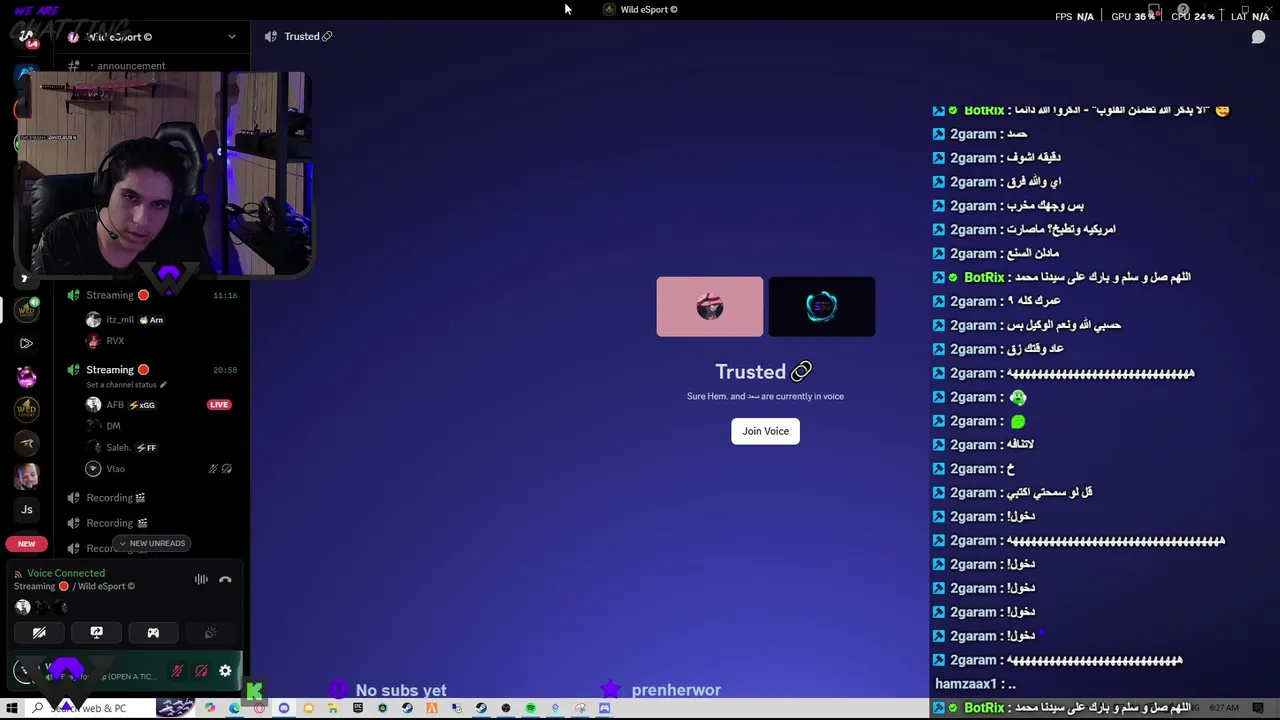Open Spotify from the taskbar
The height and width of the screenshot is (720, 1280).
530,708
